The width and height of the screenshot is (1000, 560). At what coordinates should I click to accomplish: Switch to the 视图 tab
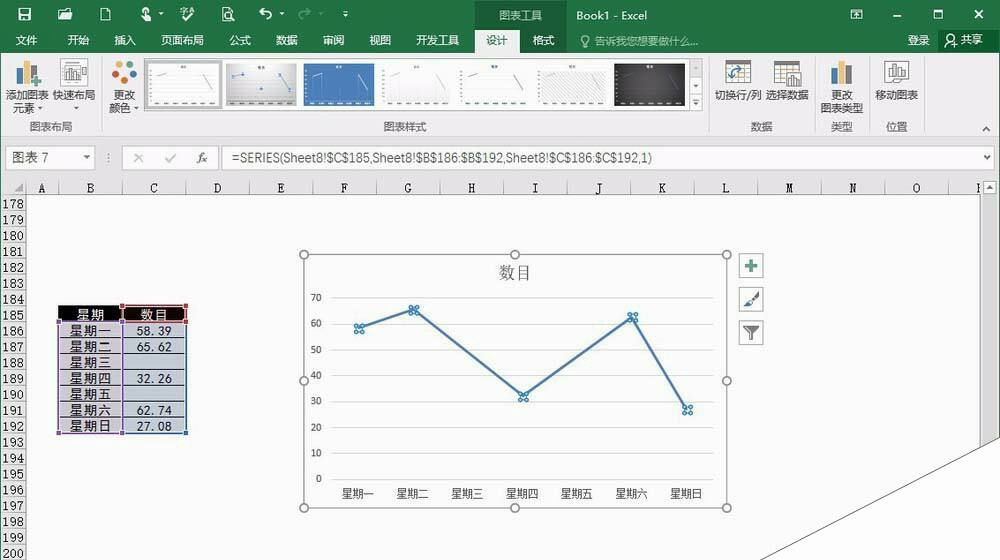(x=379, y=40)
